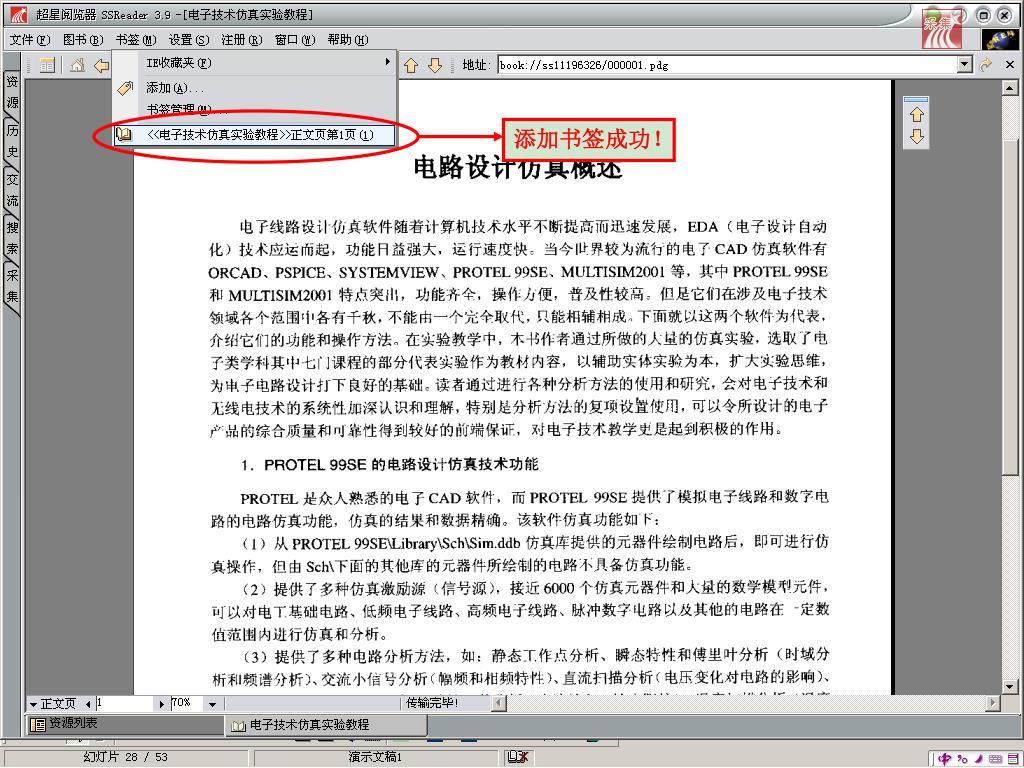Open the 正文页 page type dropdown
This screenshot has width=1024, height=768.
(x=52, y=704)
